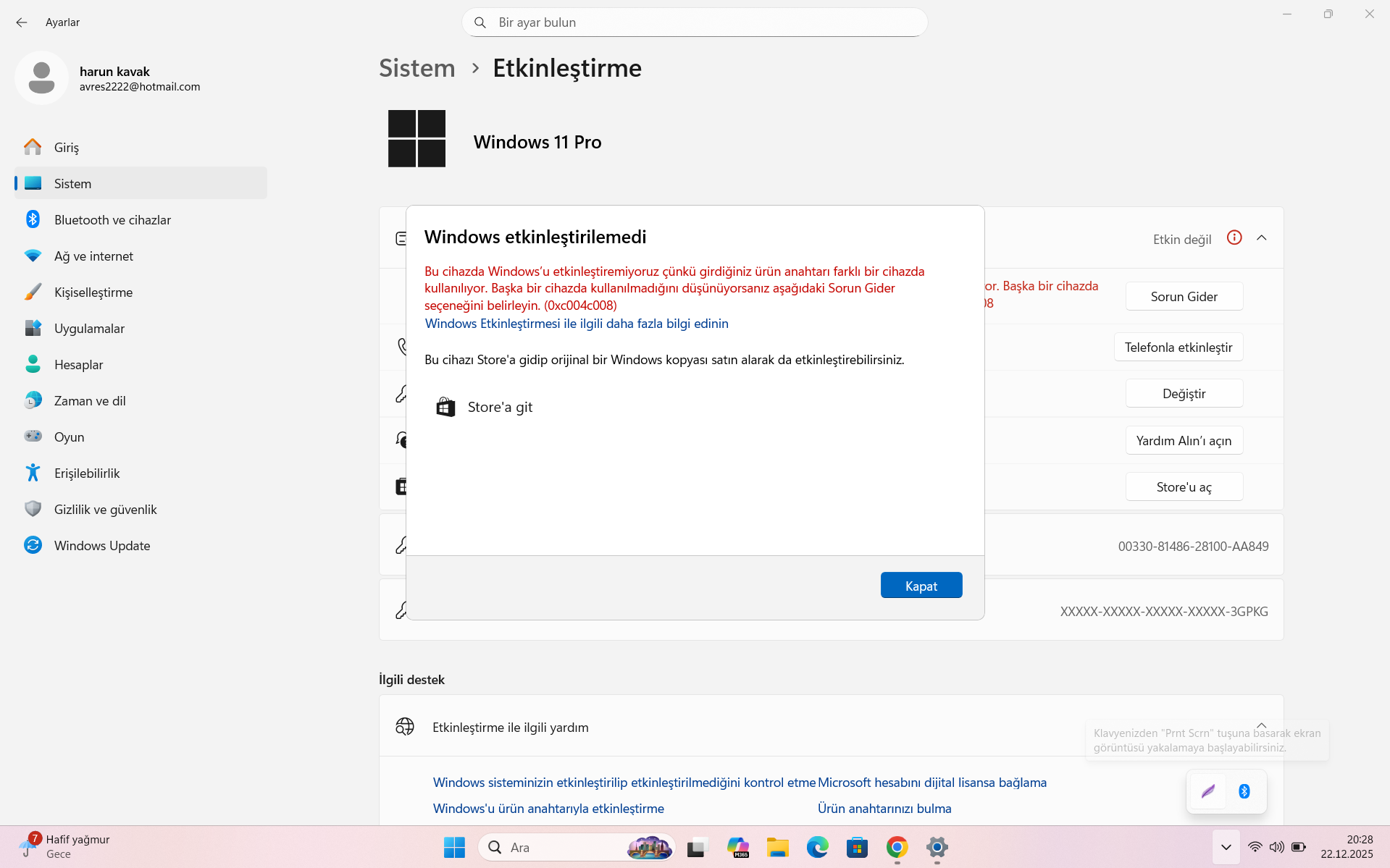This screenshot has width=1390, height=868.
Task: Click product key XXXXX-XXXXX-XXXXX-XXXXX-3GPKG
Action: click(1164, 612)
